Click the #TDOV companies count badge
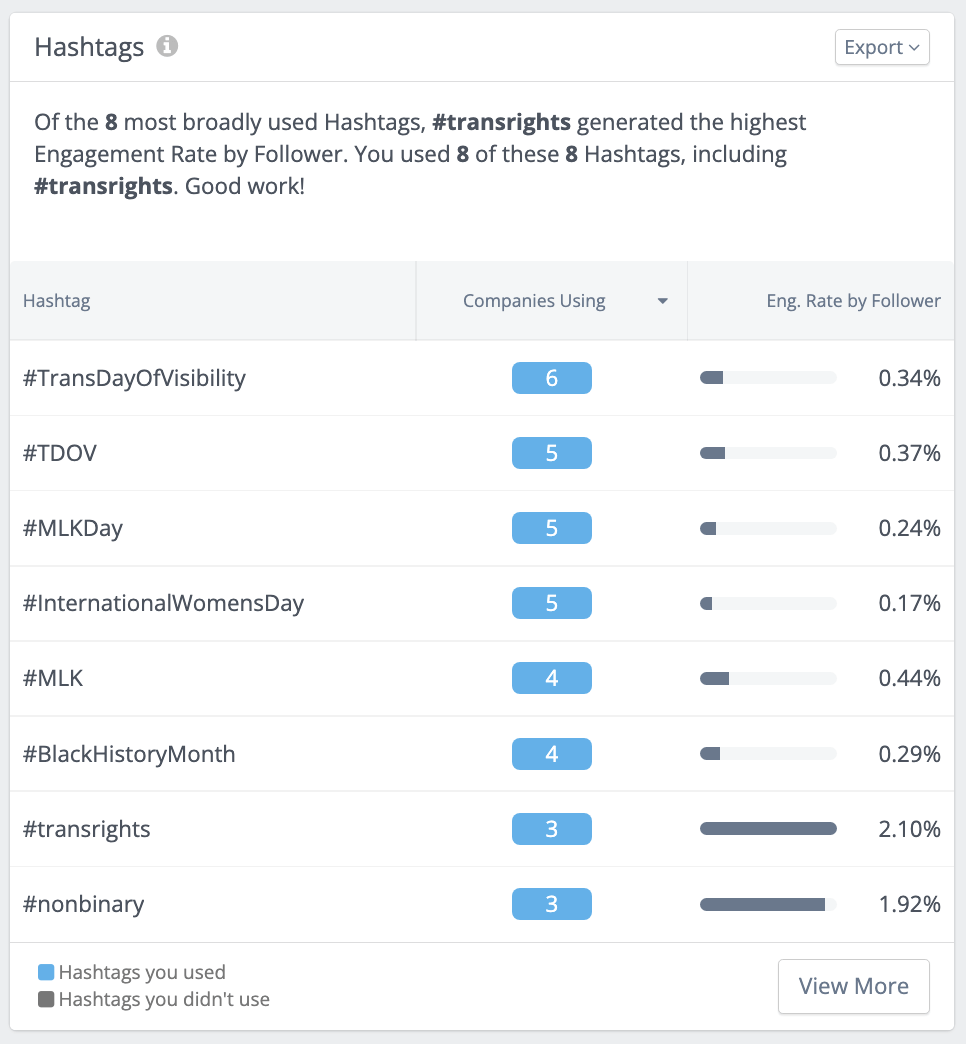966x1044 pixels. click(551, 453)
